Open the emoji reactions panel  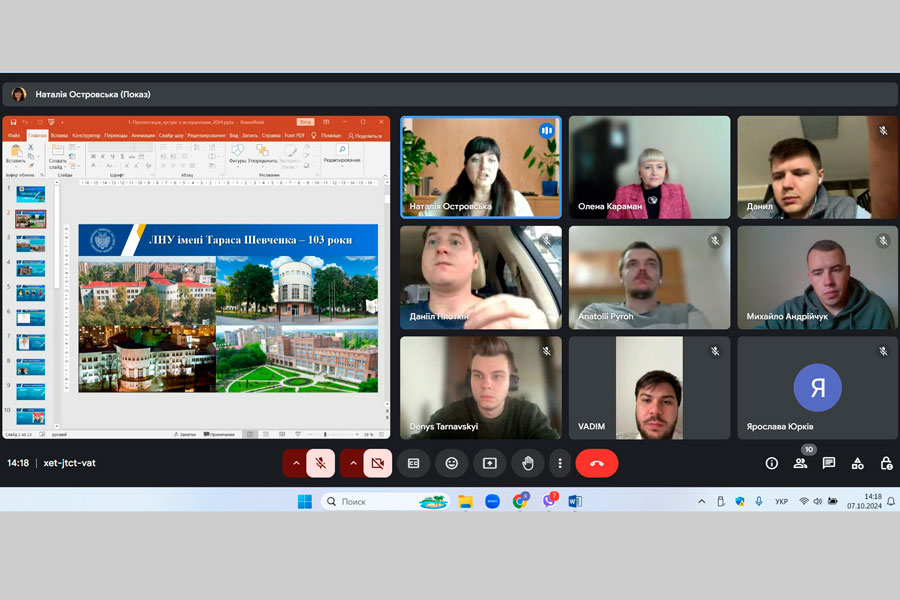[452, 463]
